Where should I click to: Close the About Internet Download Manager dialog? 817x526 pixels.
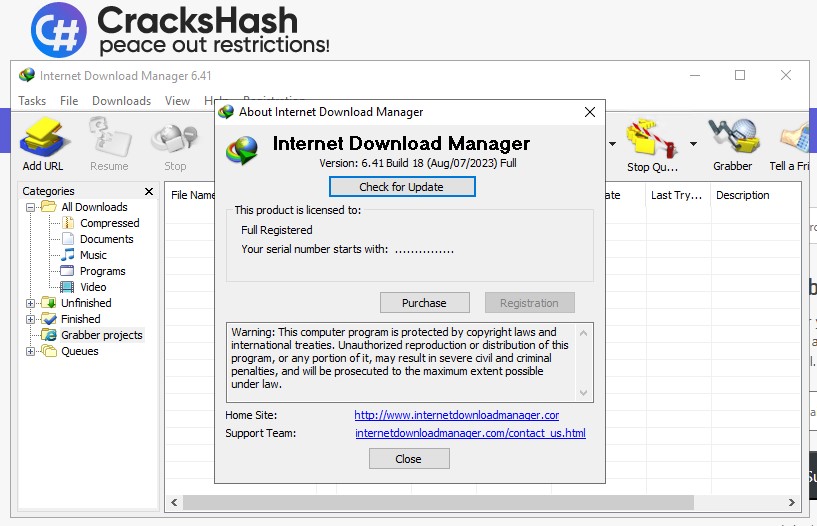click(590, 112)
